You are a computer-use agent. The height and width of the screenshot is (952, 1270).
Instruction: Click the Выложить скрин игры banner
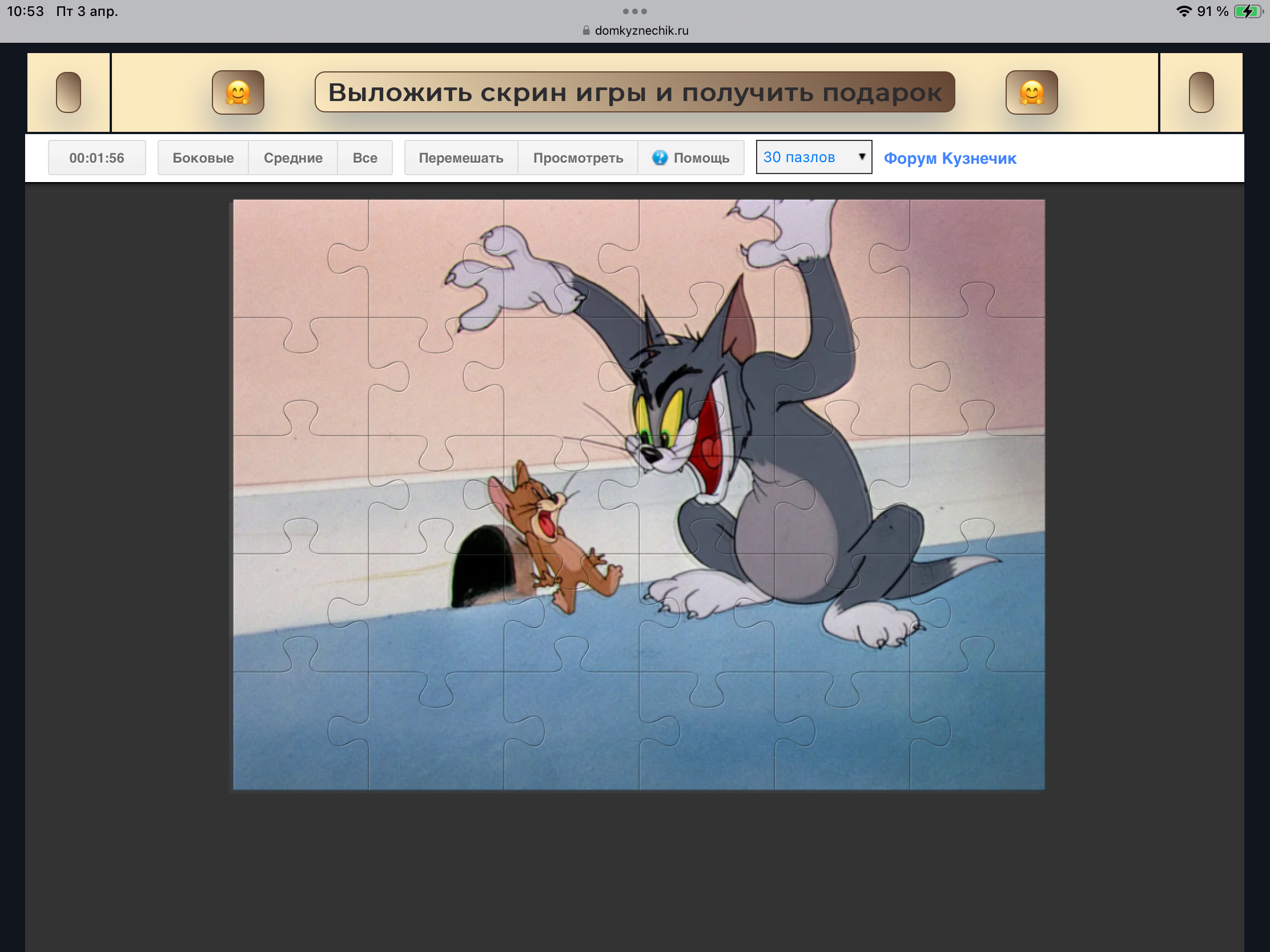coord(634,92)
